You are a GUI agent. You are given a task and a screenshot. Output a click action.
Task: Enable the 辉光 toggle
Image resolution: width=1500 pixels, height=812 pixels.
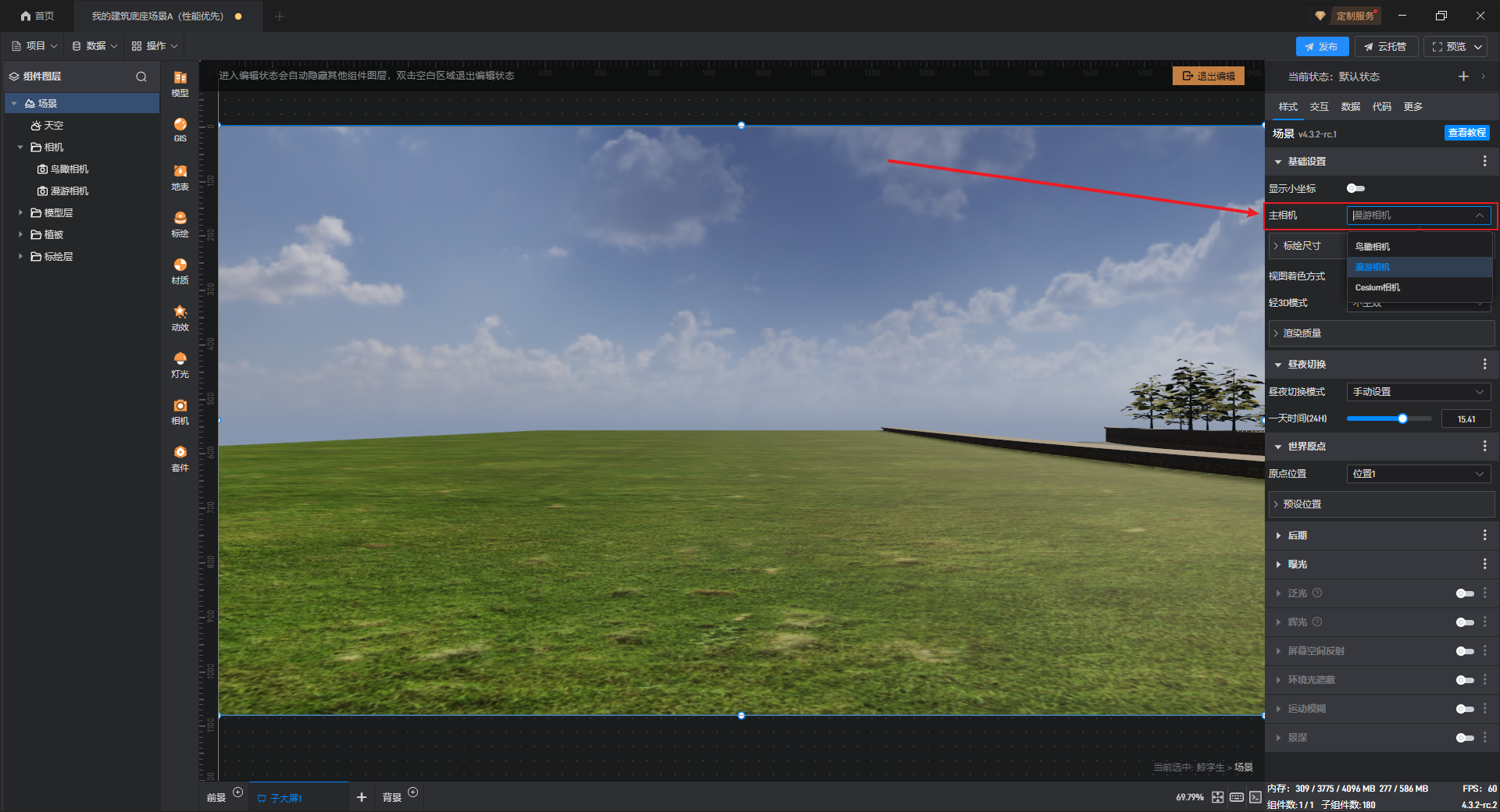point(1465,622)
